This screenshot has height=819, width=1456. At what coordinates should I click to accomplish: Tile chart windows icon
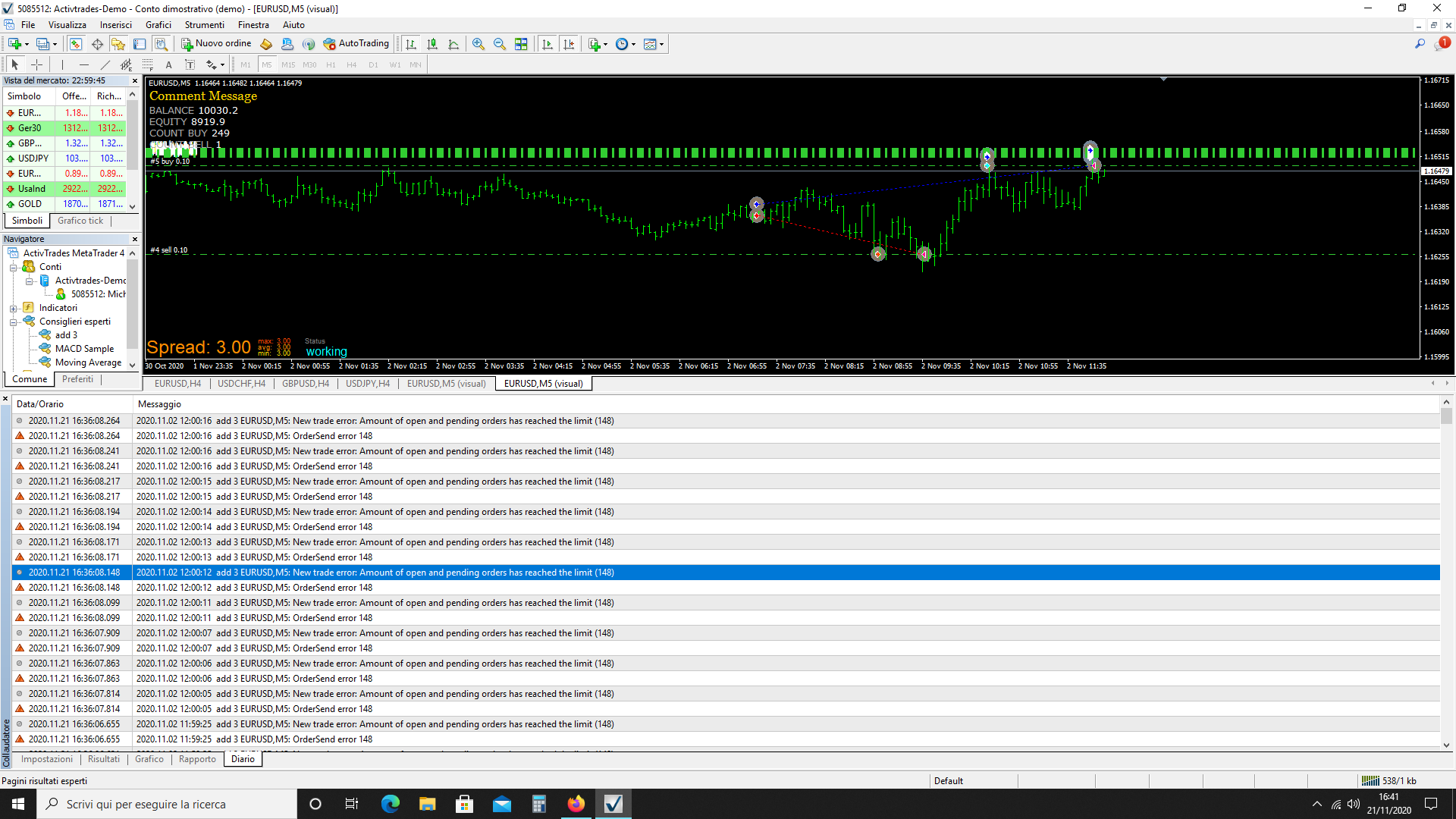click(x=521, y=44)
